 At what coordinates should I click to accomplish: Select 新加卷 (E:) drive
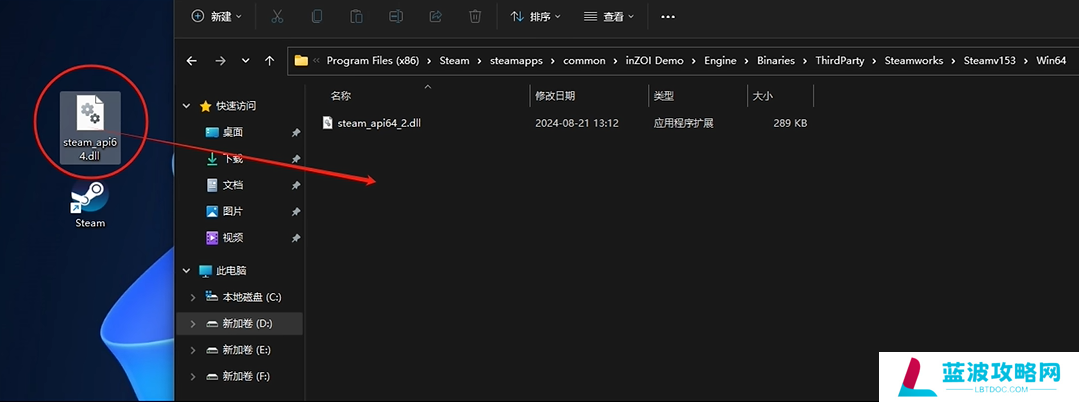247,350
